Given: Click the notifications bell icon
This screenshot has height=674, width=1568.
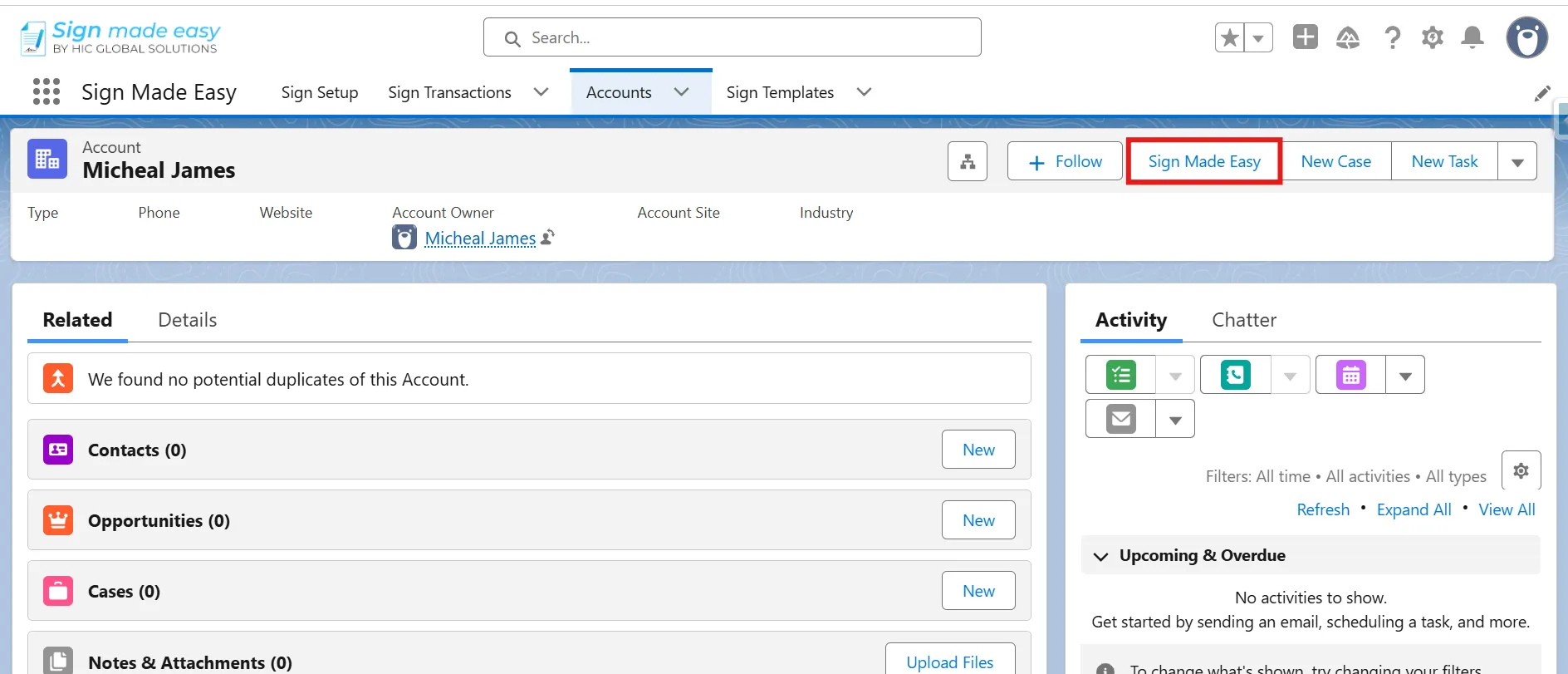Looking at the screenshot, I should point(1472,37).
